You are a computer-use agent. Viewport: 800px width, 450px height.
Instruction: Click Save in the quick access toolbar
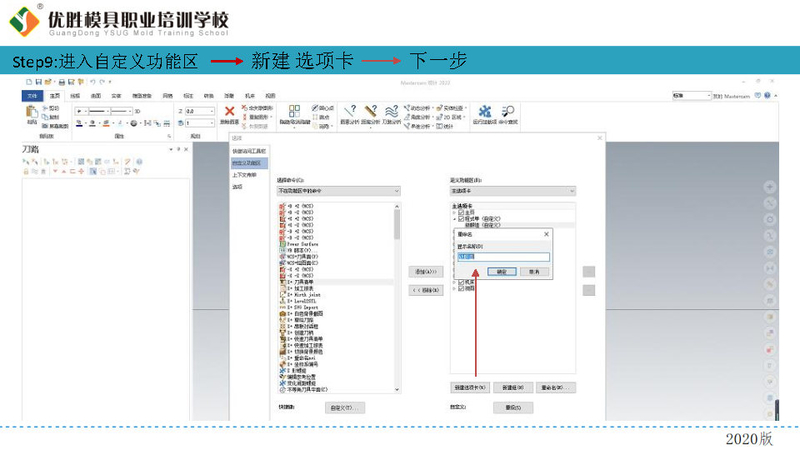click(x=38, y=82)
